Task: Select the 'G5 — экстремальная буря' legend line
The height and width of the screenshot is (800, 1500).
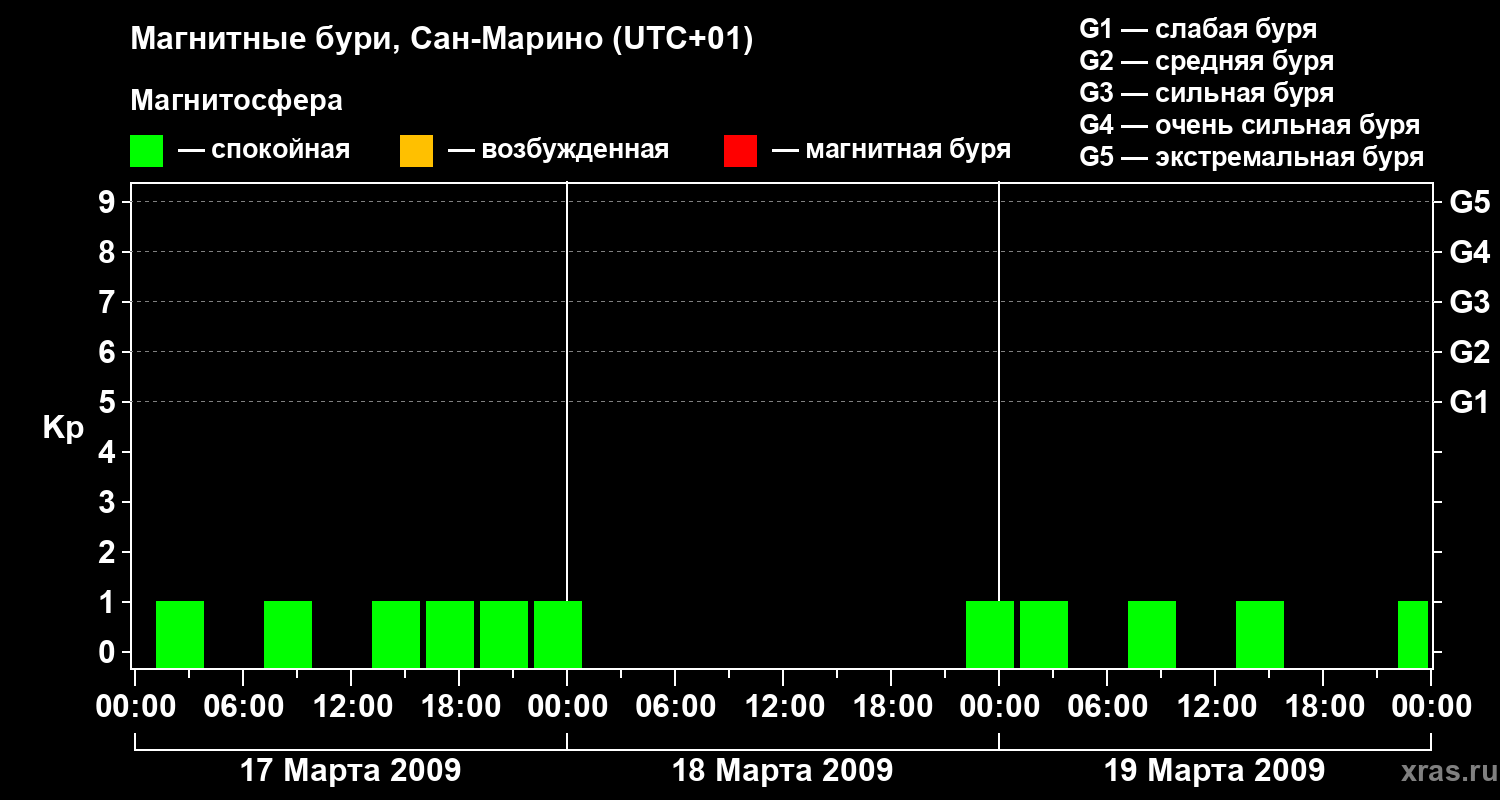Action: [x=1252, y=157]
